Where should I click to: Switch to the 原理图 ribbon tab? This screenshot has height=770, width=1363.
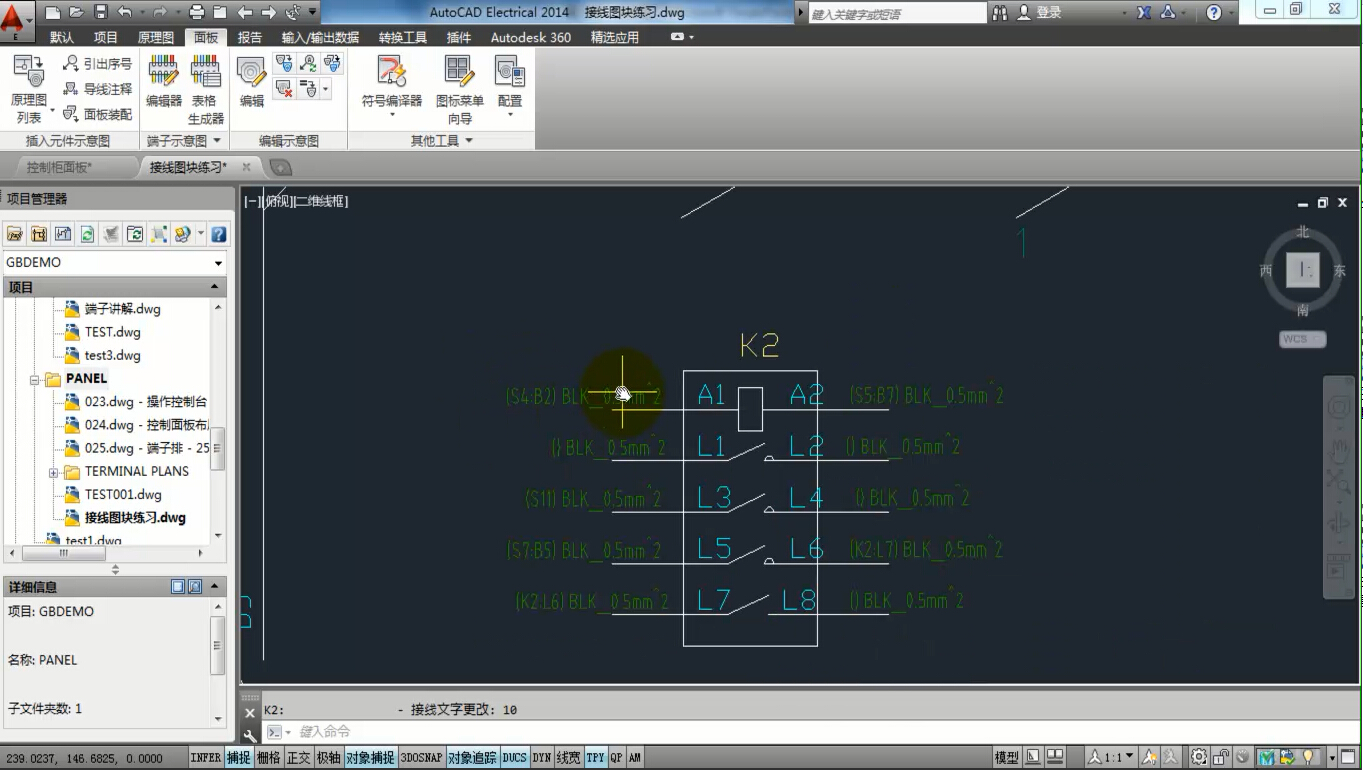155,37
